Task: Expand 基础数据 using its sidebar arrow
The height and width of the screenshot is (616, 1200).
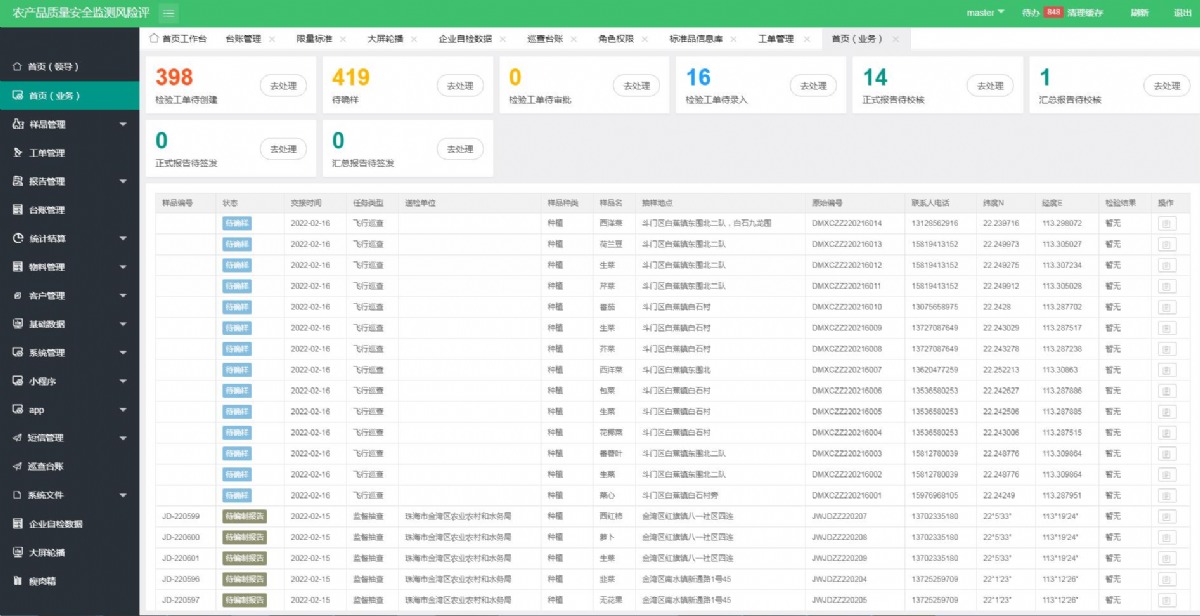Action: 123,324
